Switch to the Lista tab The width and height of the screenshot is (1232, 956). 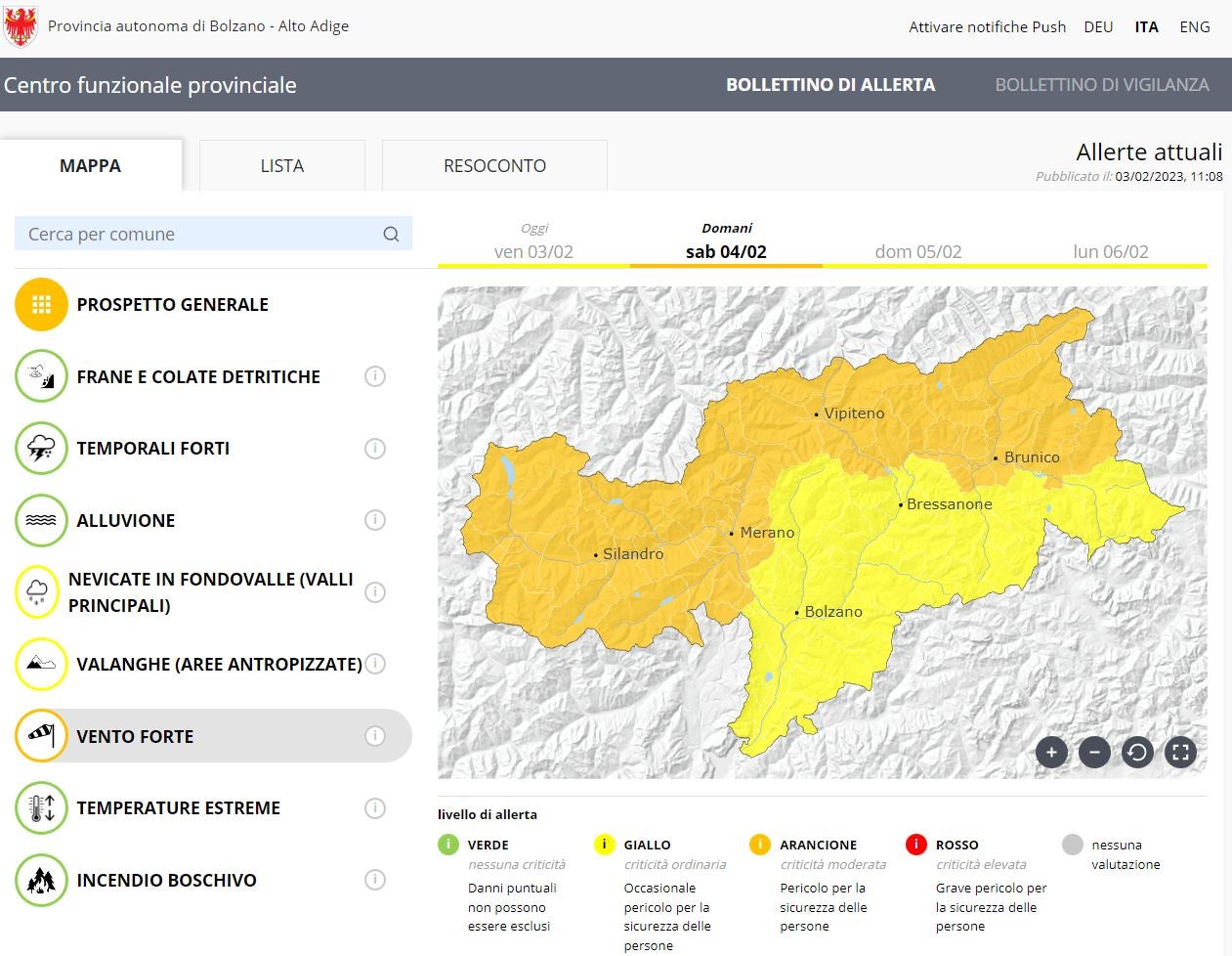(x=281, y=166)
